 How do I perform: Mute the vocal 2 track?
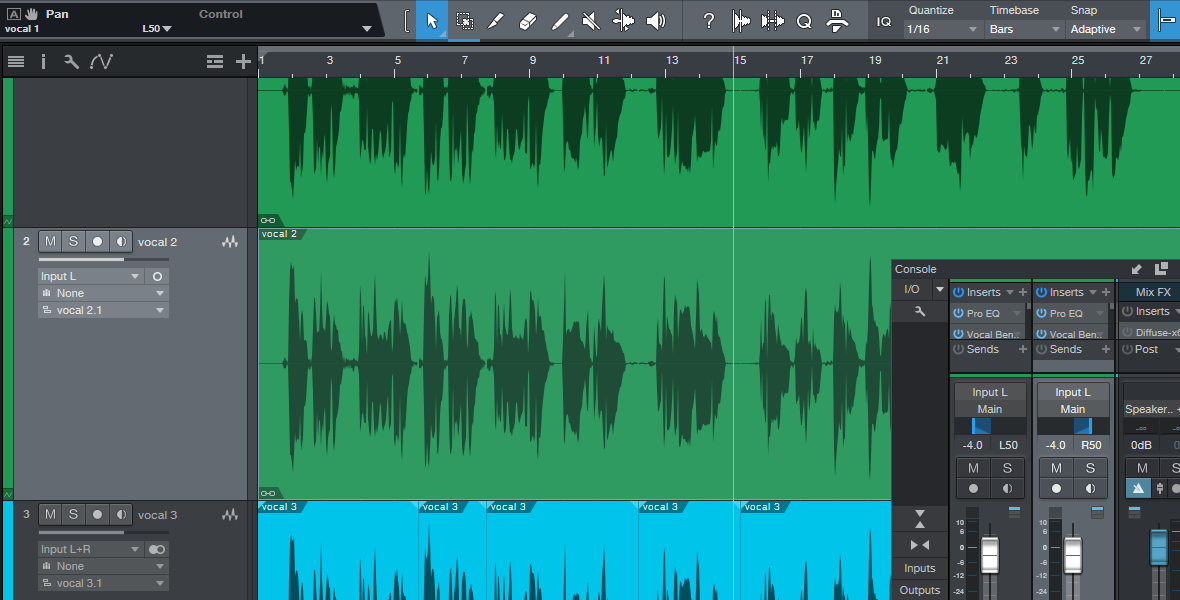50,242
